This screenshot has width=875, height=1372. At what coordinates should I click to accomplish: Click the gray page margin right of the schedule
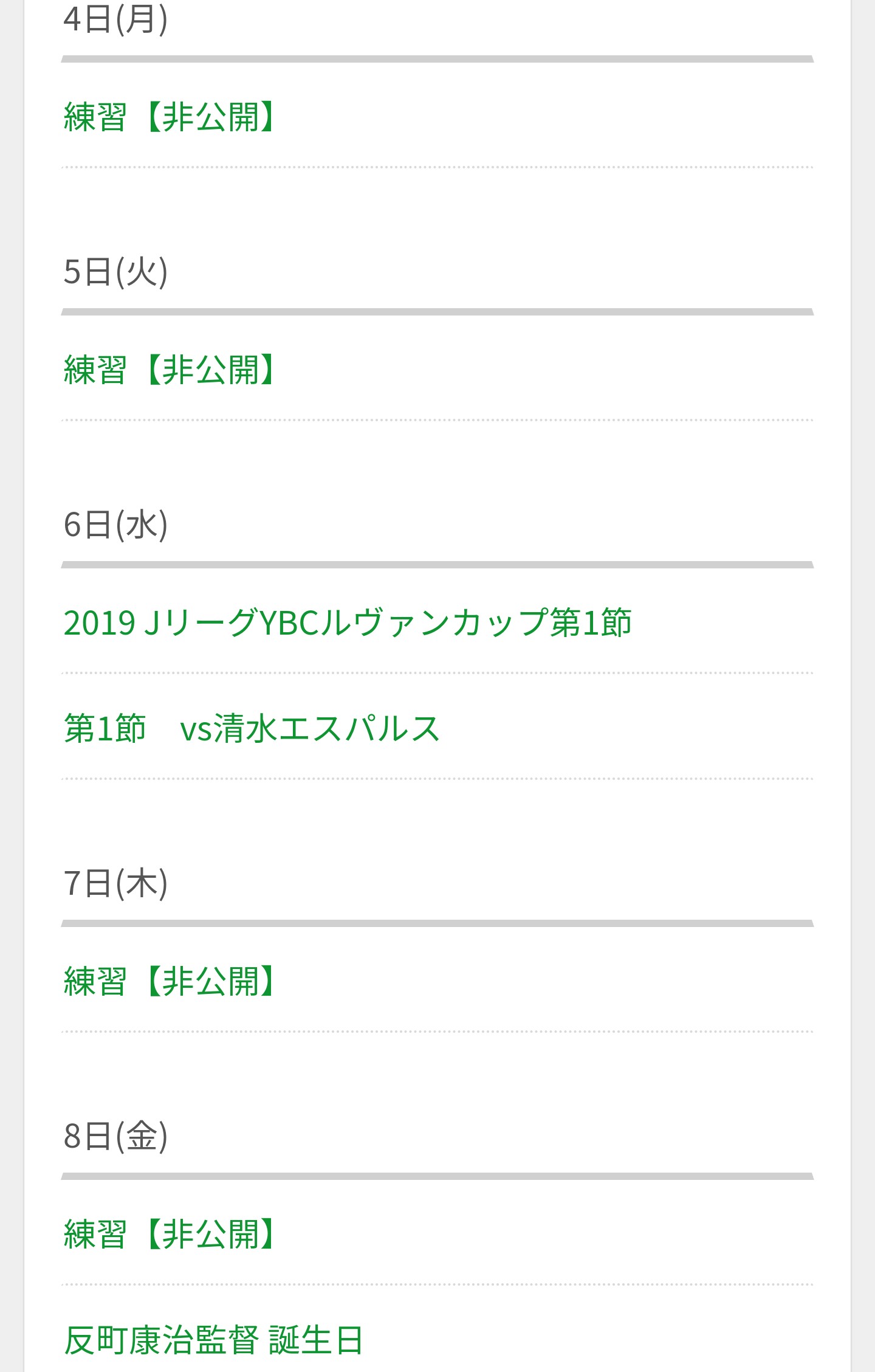tap(863, 686)
